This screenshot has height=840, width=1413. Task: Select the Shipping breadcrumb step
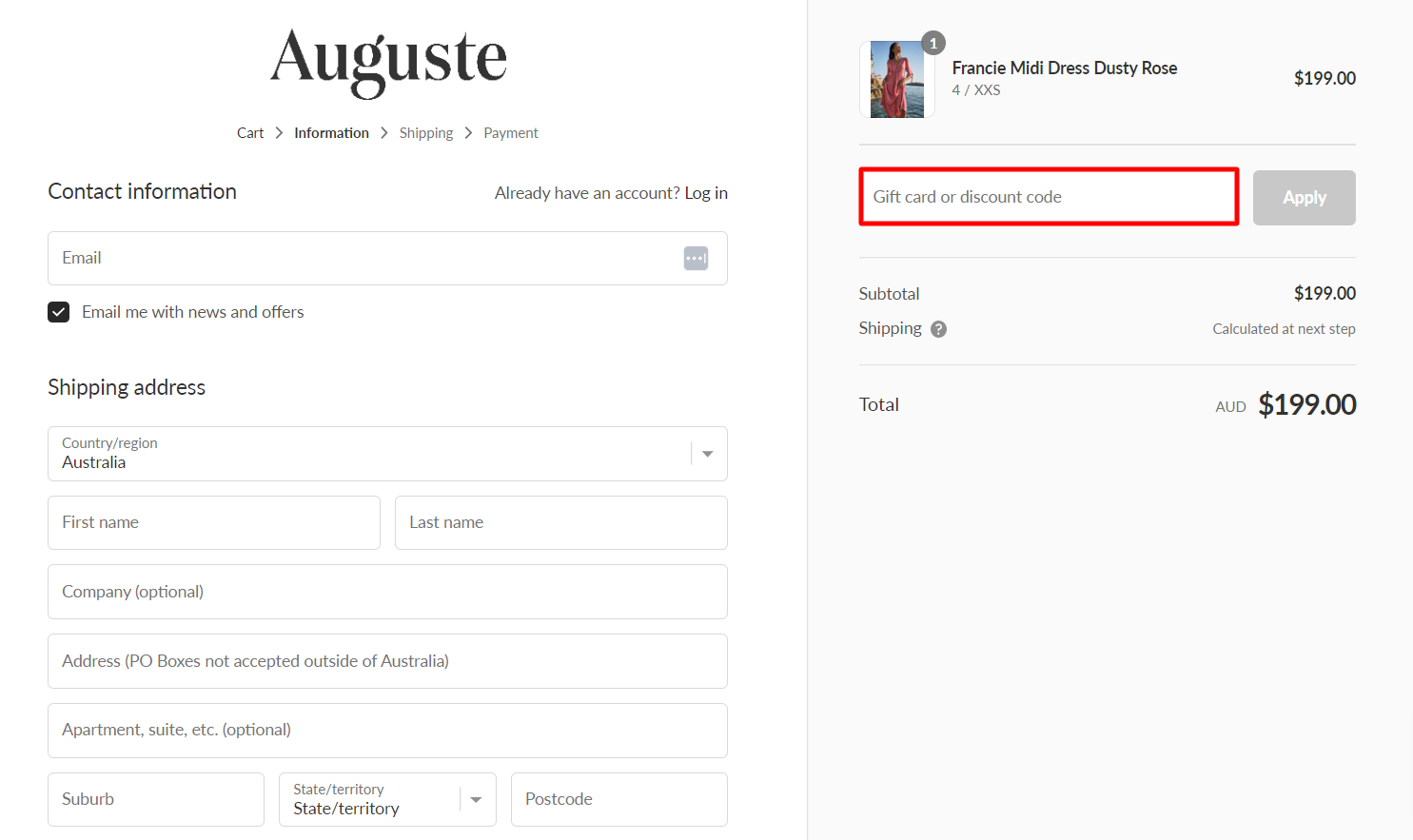click(425, 133)
